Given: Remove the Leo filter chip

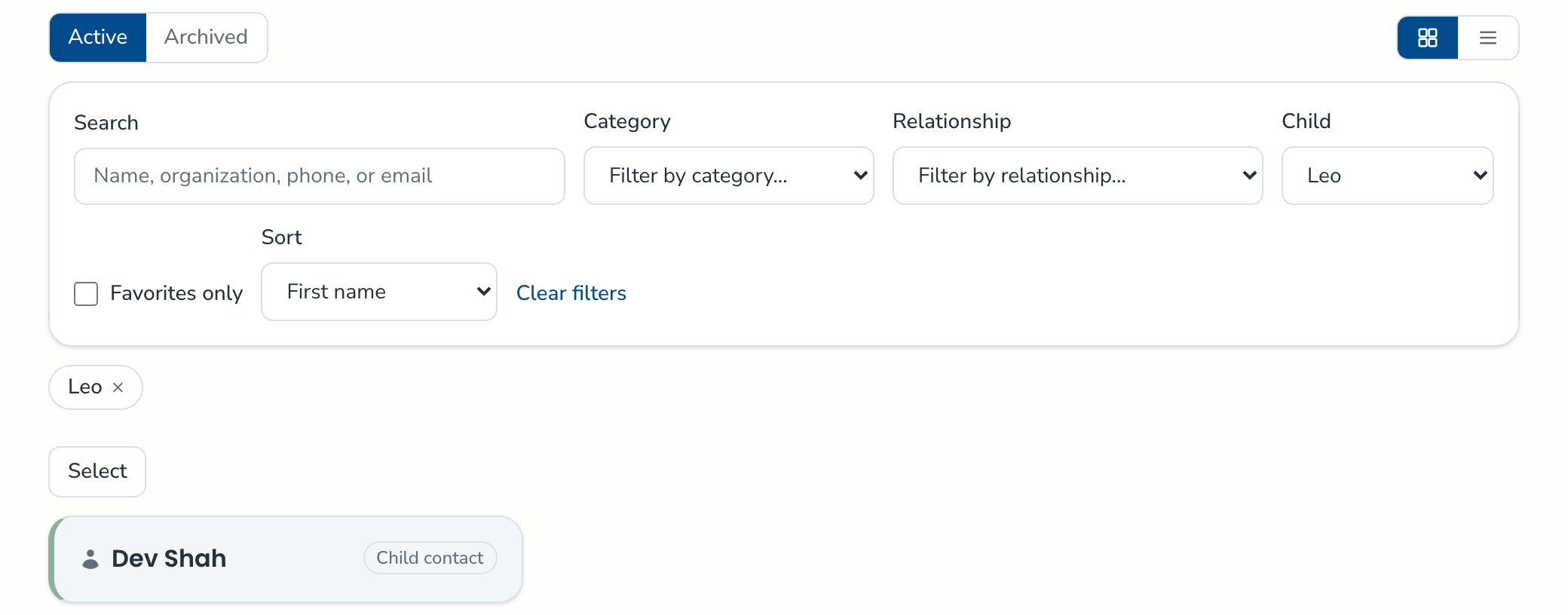Looking at the screenshot, I should 118,387.
